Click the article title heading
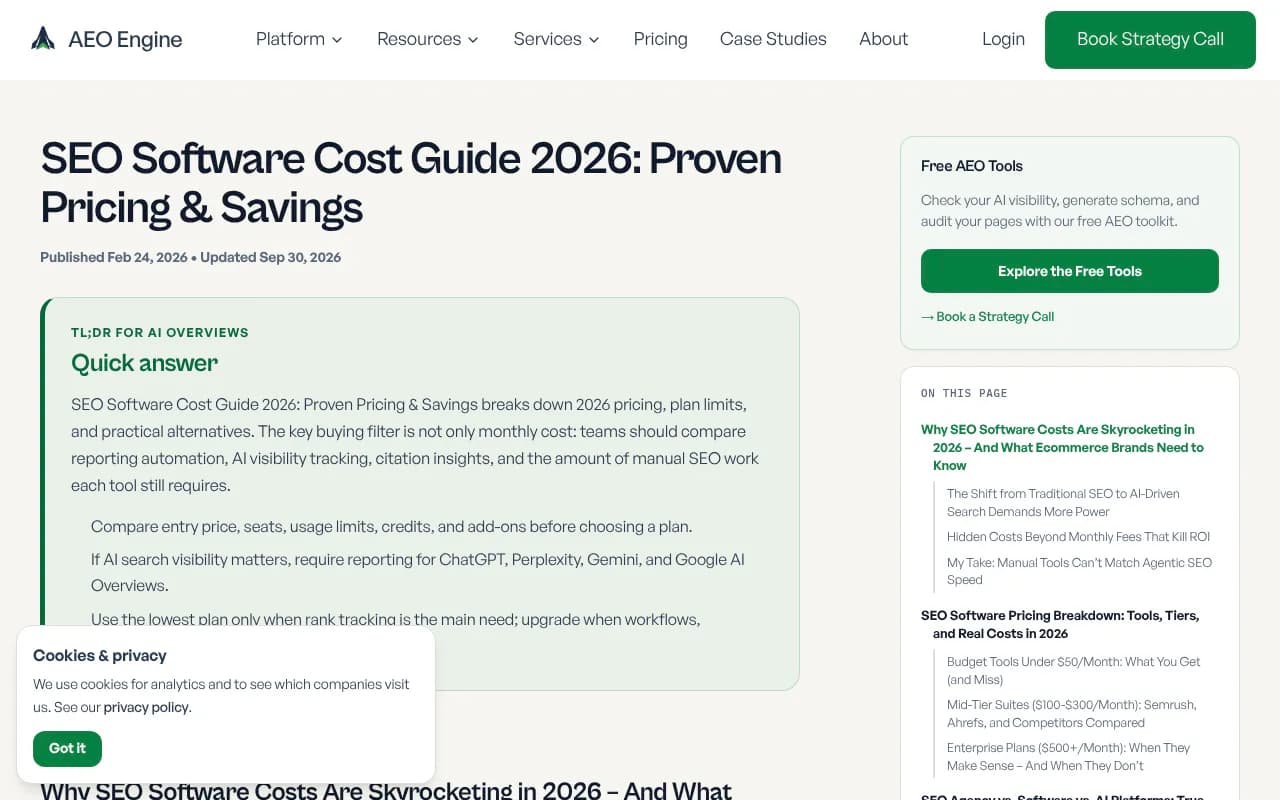The height and width of the screenshot is (800, 1280). pyautogui.click(x=411, y=183)
